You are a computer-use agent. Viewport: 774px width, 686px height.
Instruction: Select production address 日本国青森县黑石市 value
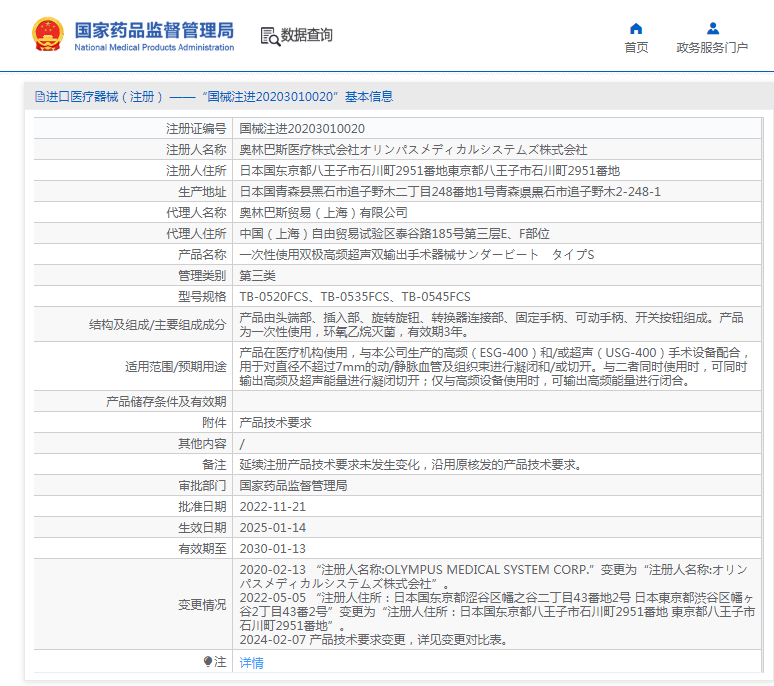(450, 191)
